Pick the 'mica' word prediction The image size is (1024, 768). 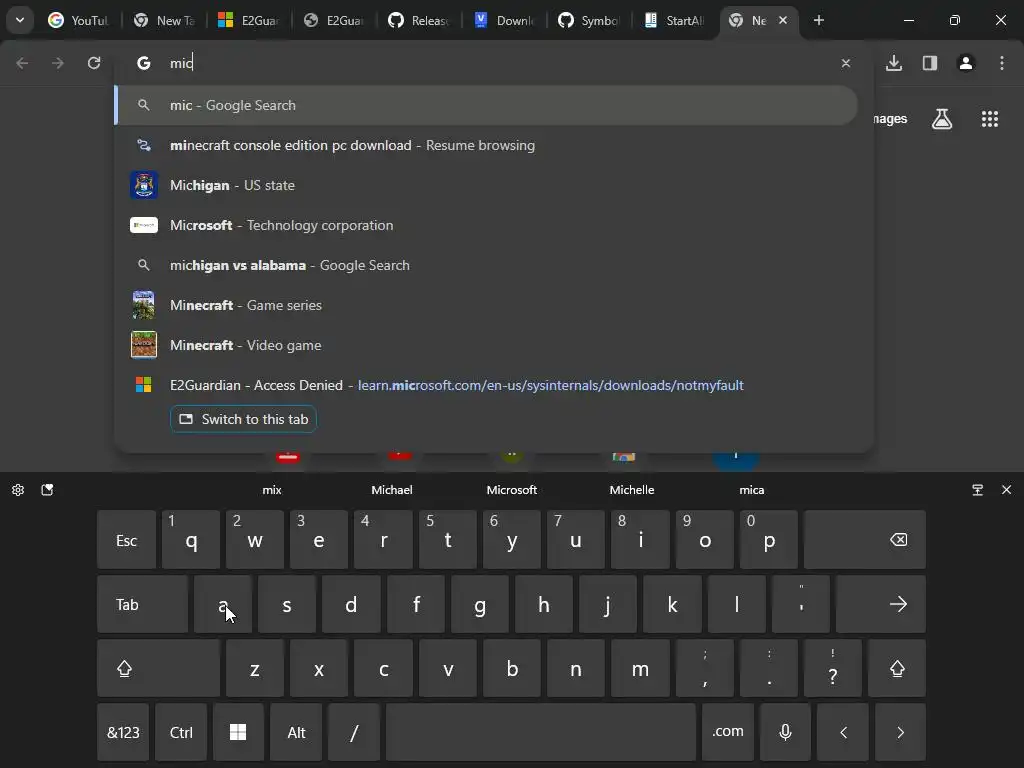tap(752, 490)
